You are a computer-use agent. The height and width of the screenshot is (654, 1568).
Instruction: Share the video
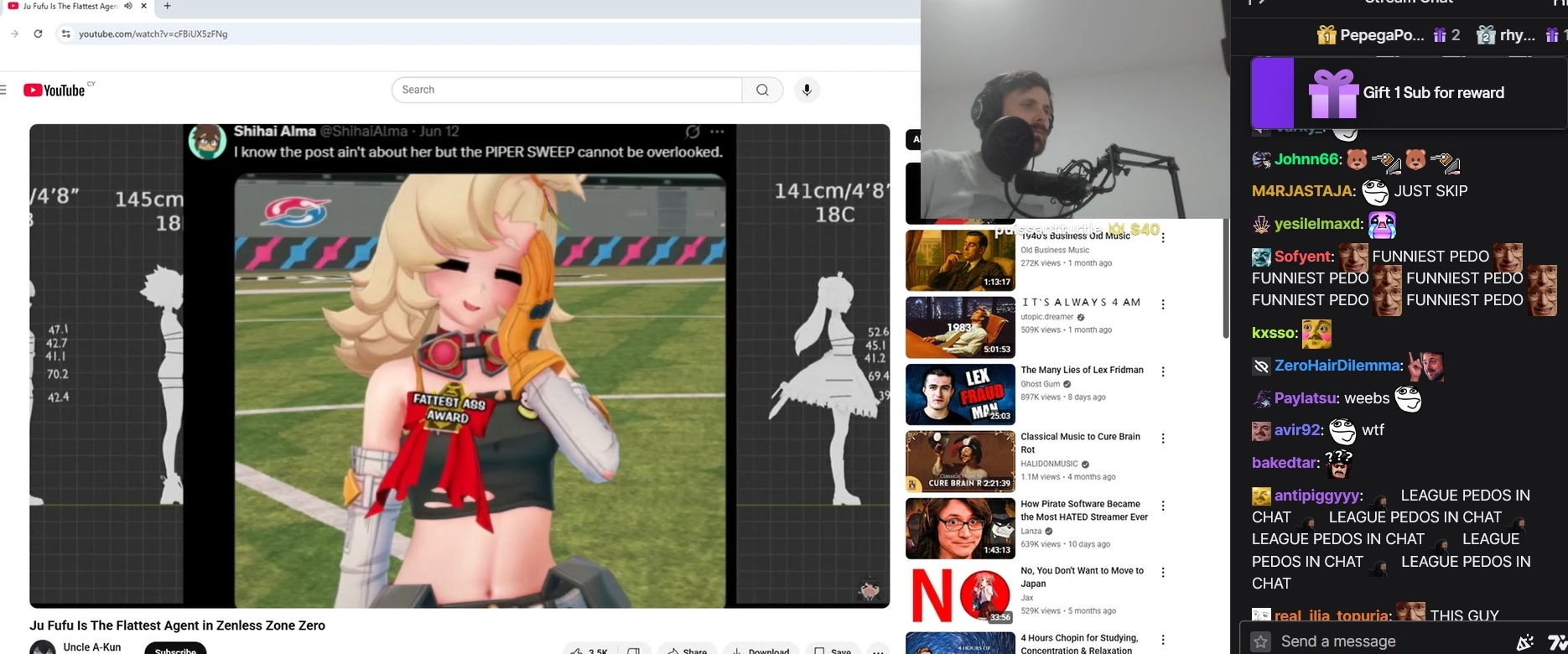tap(688, 650)
